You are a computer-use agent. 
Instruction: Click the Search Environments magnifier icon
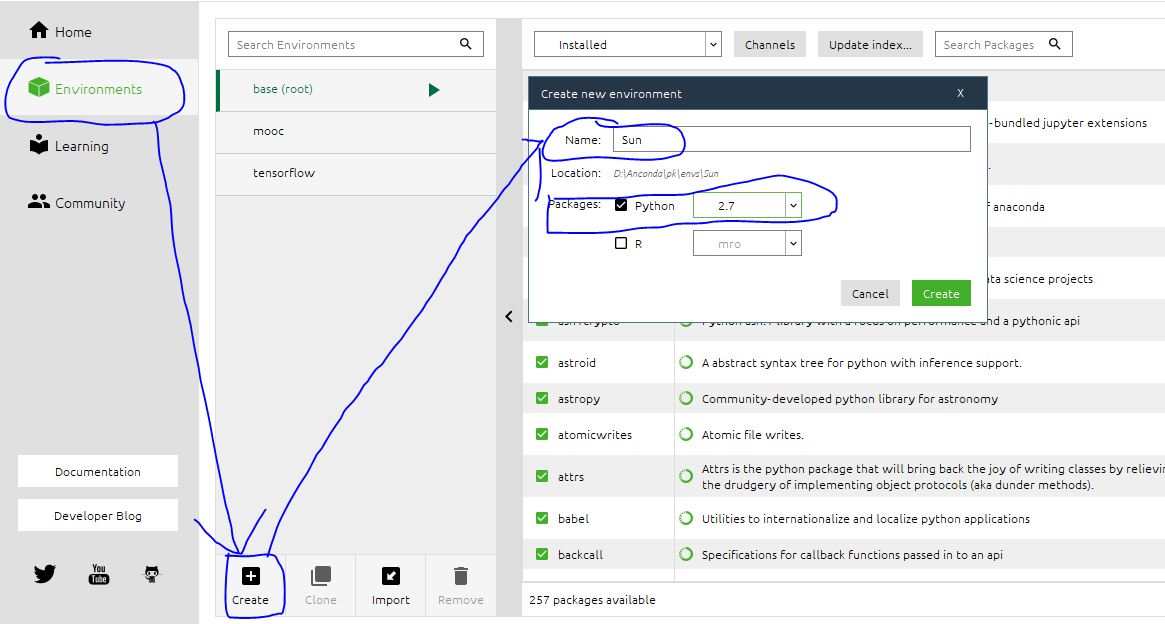466,44
